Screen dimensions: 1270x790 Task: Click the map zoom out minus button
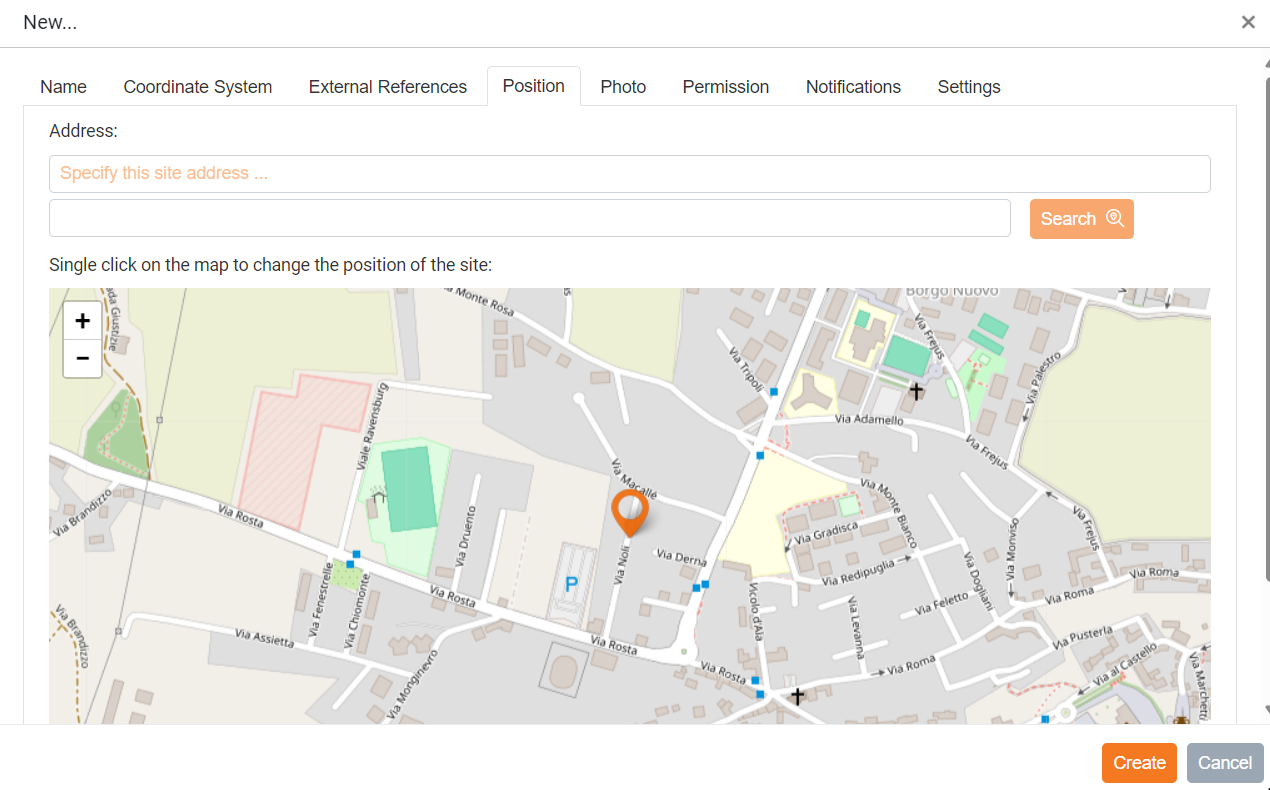click(x=82, y=358)
